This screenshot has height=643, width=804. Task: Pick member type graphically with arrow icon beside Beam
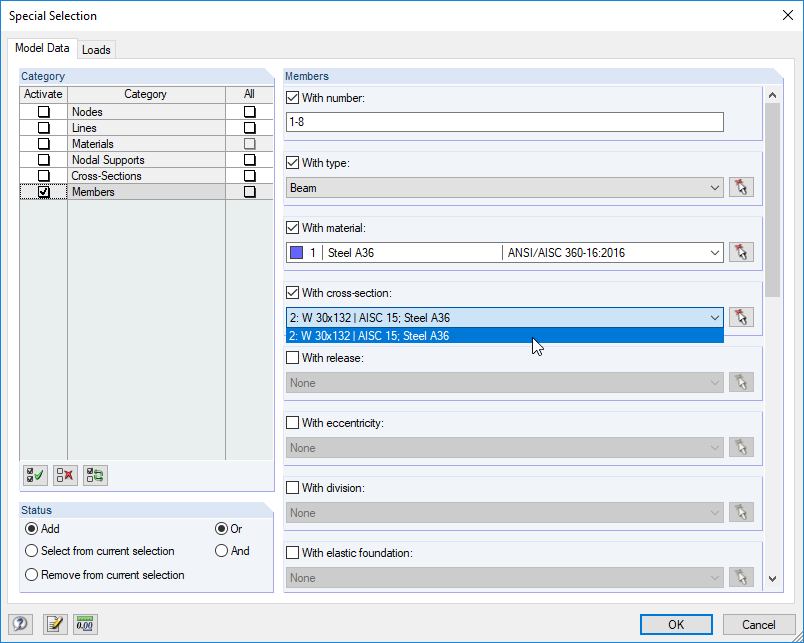click(x=741, y=187)
